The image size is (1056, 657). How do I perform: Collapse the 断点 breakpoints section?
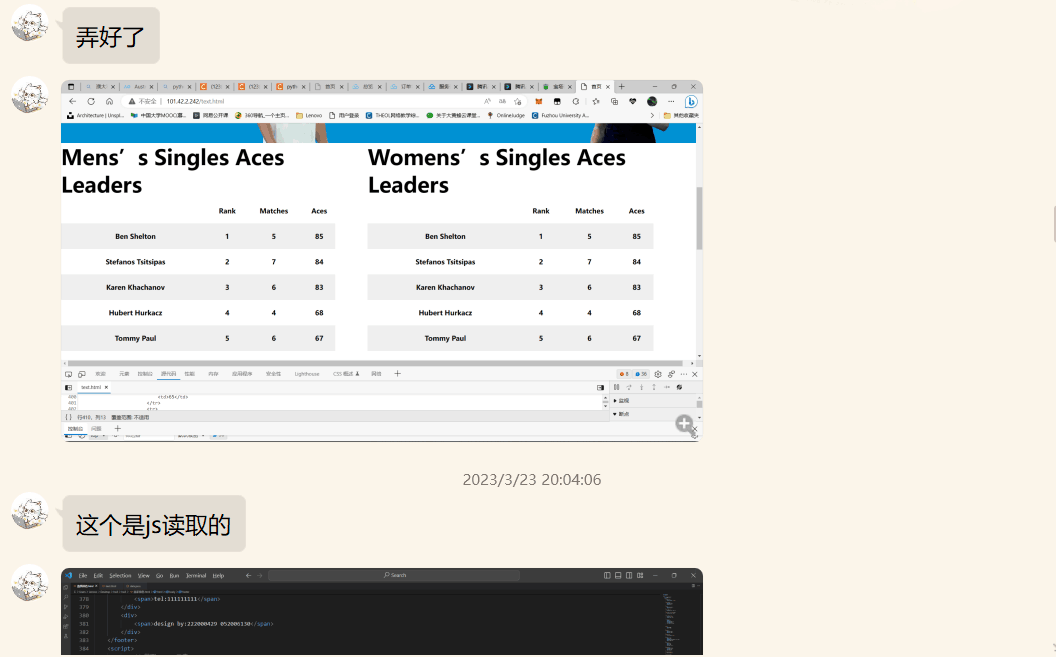coord(621,413)
